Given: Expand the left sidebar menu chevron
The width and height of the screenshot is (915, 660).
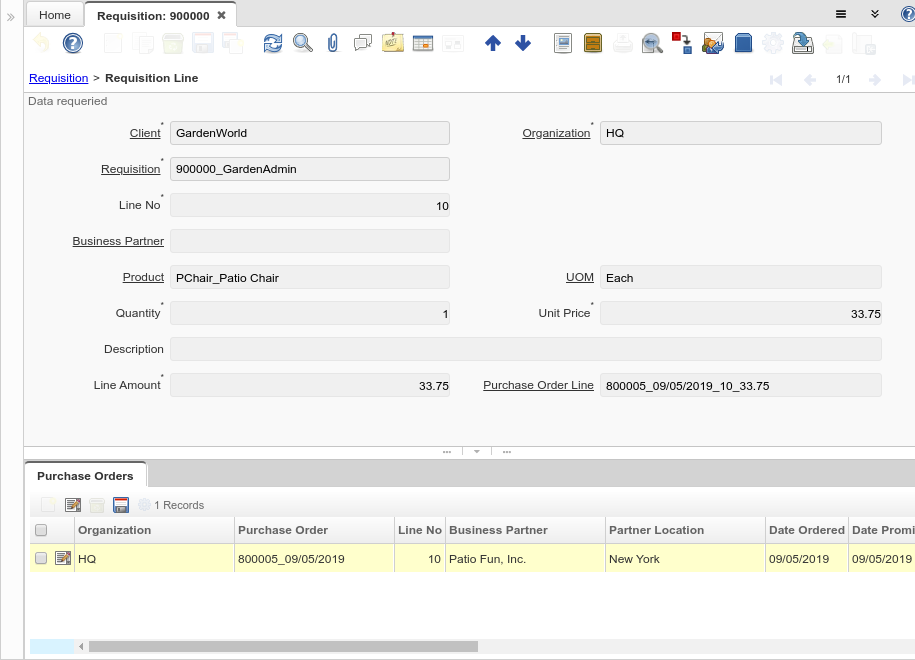Looking at the screenshot, I should tap(11, 17).
